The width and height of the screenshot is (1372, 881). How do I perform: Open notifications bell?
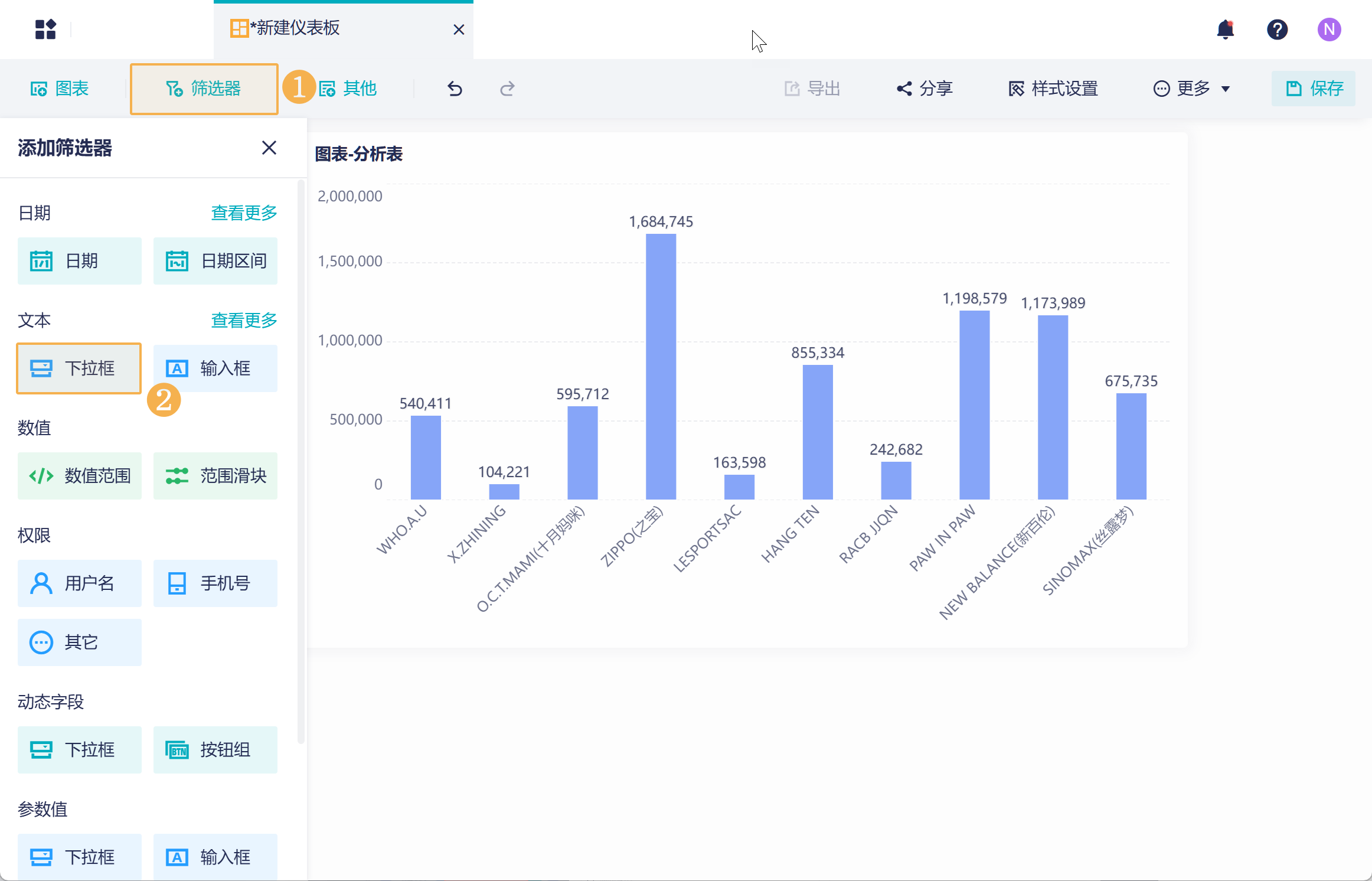pos(1226,29)
